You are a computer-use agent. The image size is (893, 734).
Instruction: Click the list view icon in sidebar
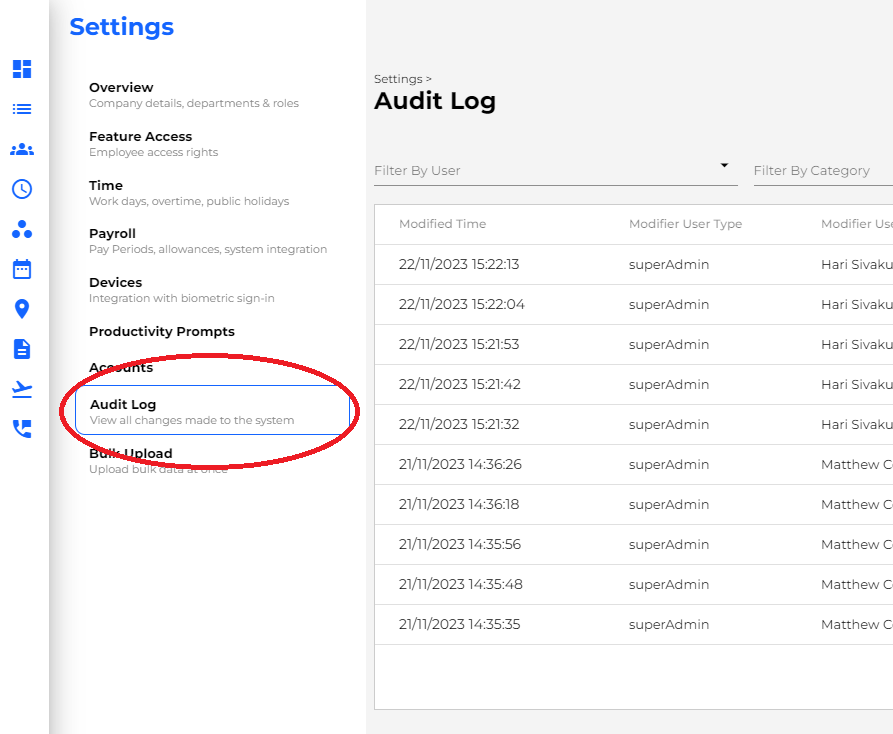pos(22,109)
